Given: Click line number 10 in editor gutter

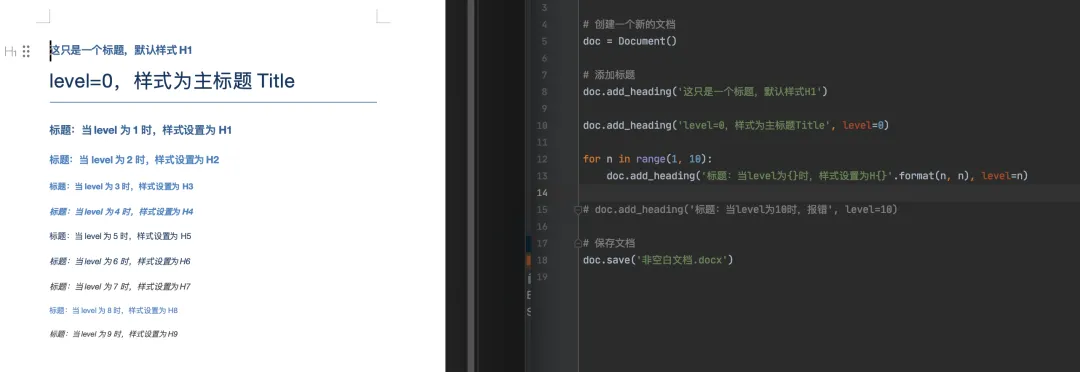Looking at the screenshot, I should [x=541, y=125].
